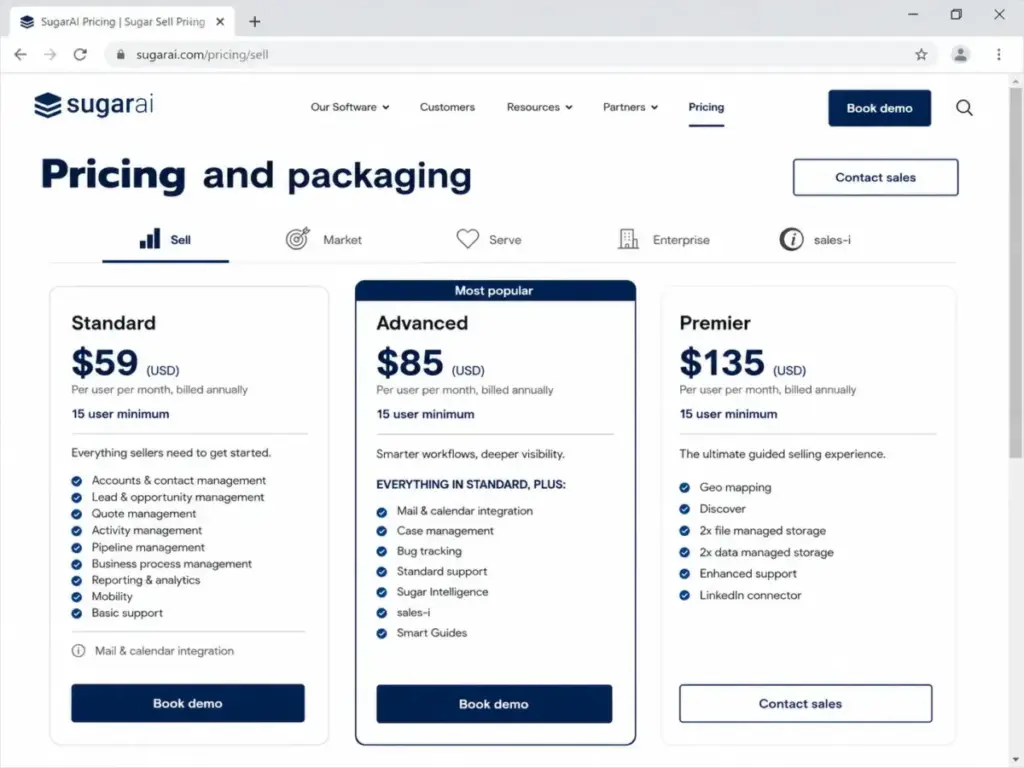Click the Most popular banner
The image size is (1024, 768).
[495, 291]
